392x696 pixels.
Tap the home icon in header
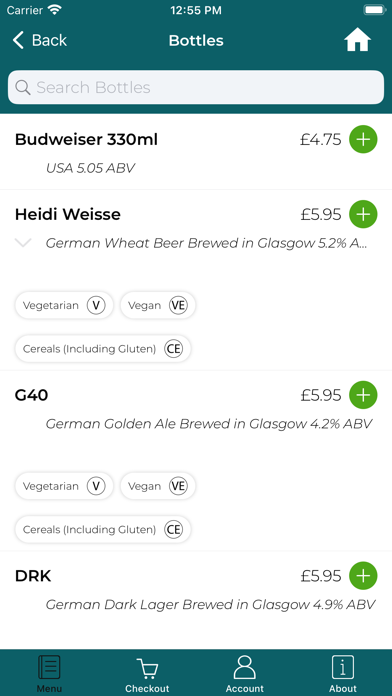pyautogui.click(x=357, y=41)
